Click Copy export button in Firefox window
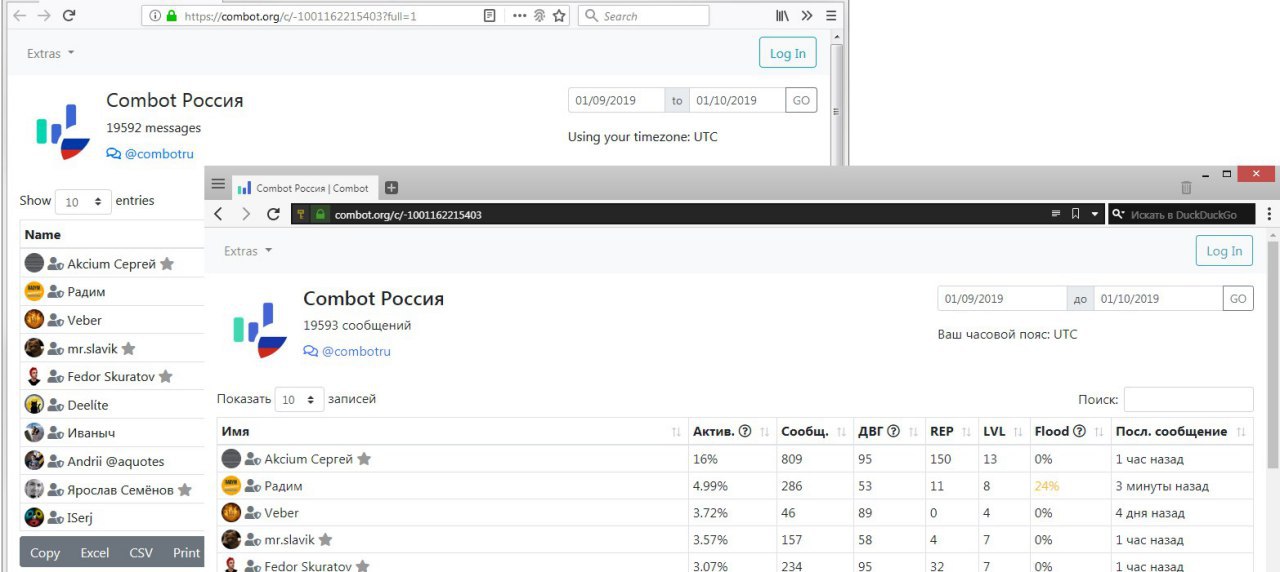This screenshot has height=572, width=1280. pos(45,553)
